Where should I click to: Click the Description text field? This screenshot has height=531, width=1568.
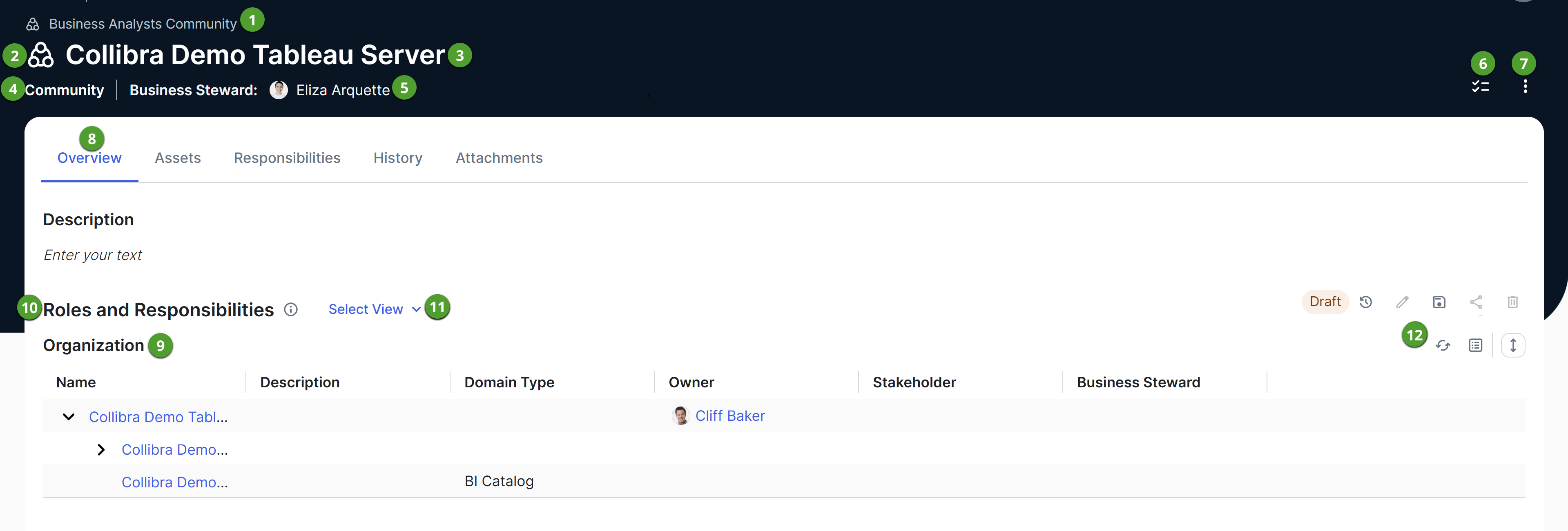pos(93,255)
